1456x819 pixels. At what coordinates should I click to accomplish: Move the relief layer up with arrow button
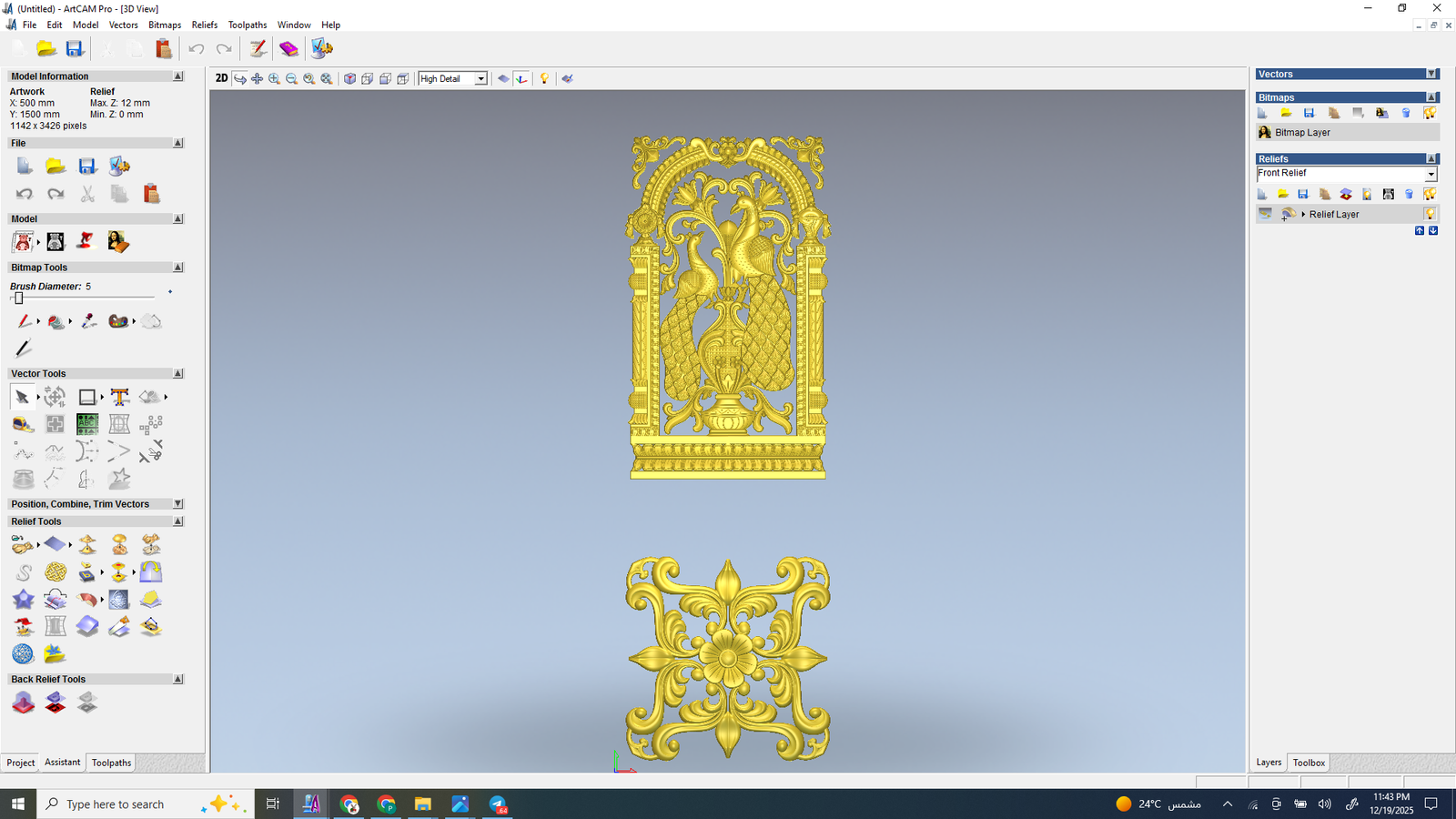(x=1419, y=231)
